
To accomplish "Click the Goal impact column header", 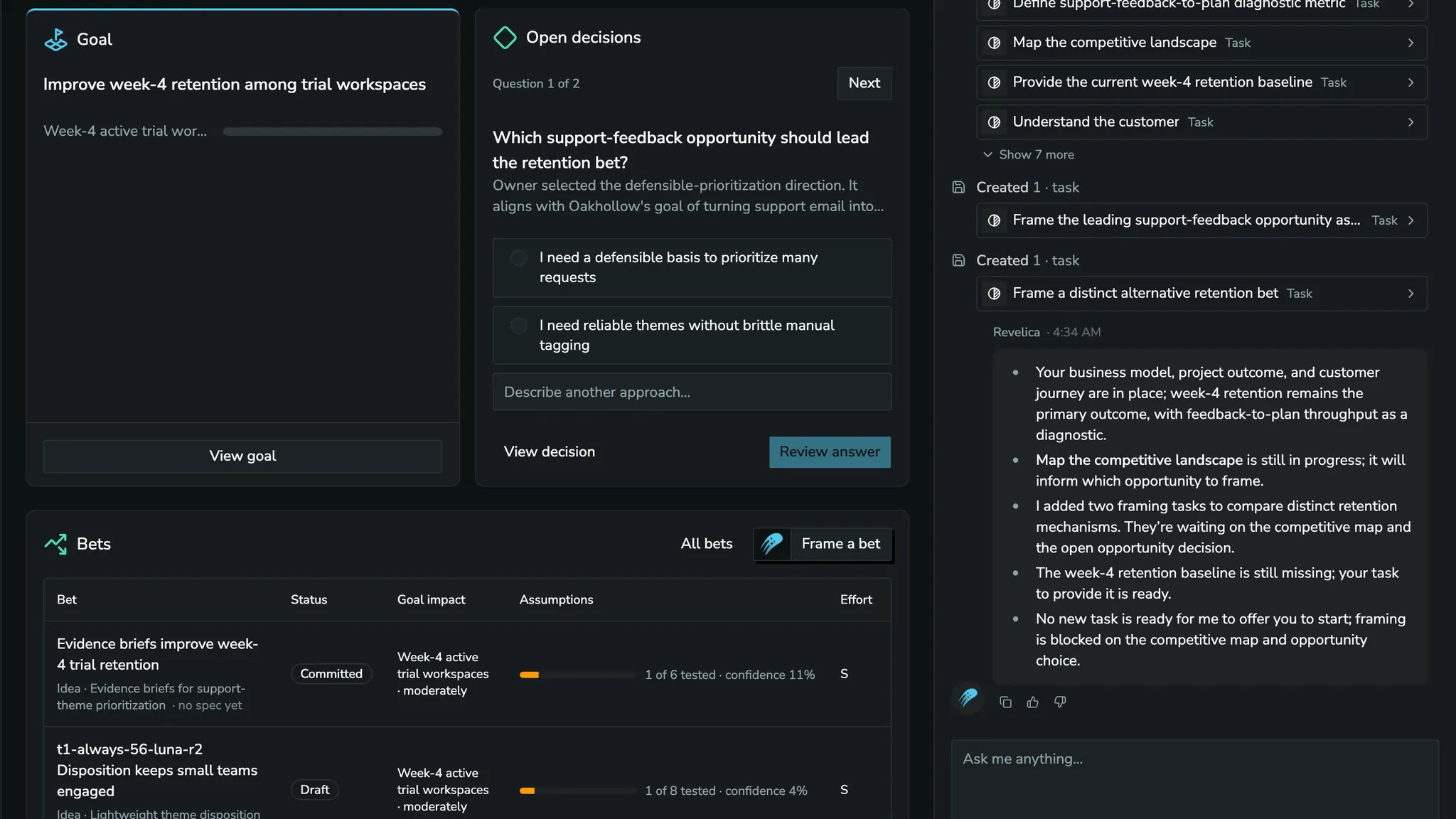I will pos(431,600).
